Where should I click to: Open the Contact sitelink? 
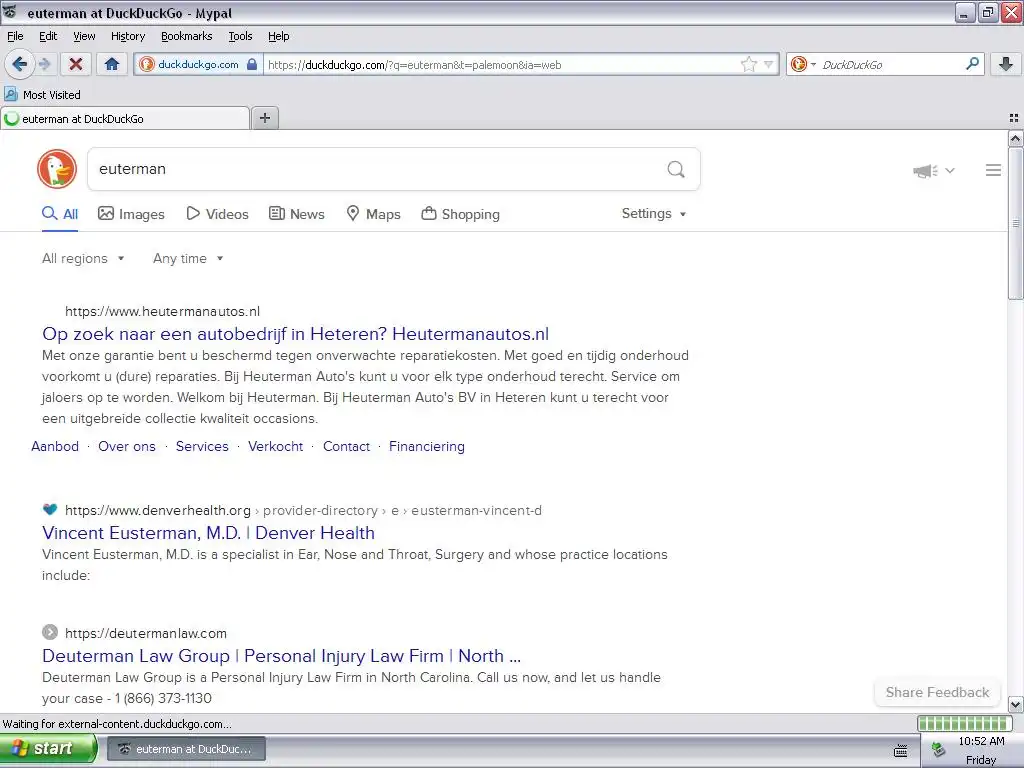(346, 446)
